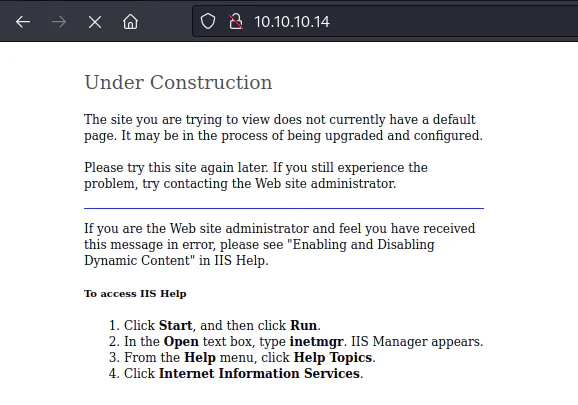578x405 pixels.
Task: Click the text "IIS Manager appears."
Action: (417, 342)
